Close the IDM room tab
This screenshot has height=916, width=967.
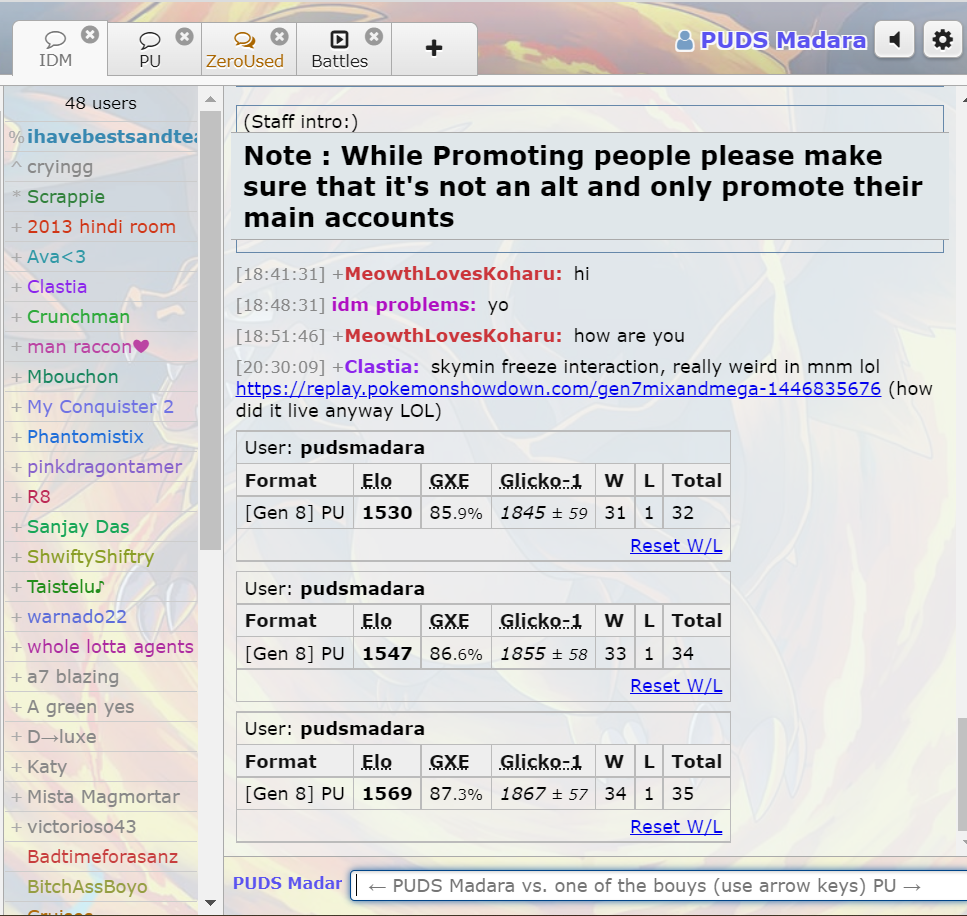90,35
